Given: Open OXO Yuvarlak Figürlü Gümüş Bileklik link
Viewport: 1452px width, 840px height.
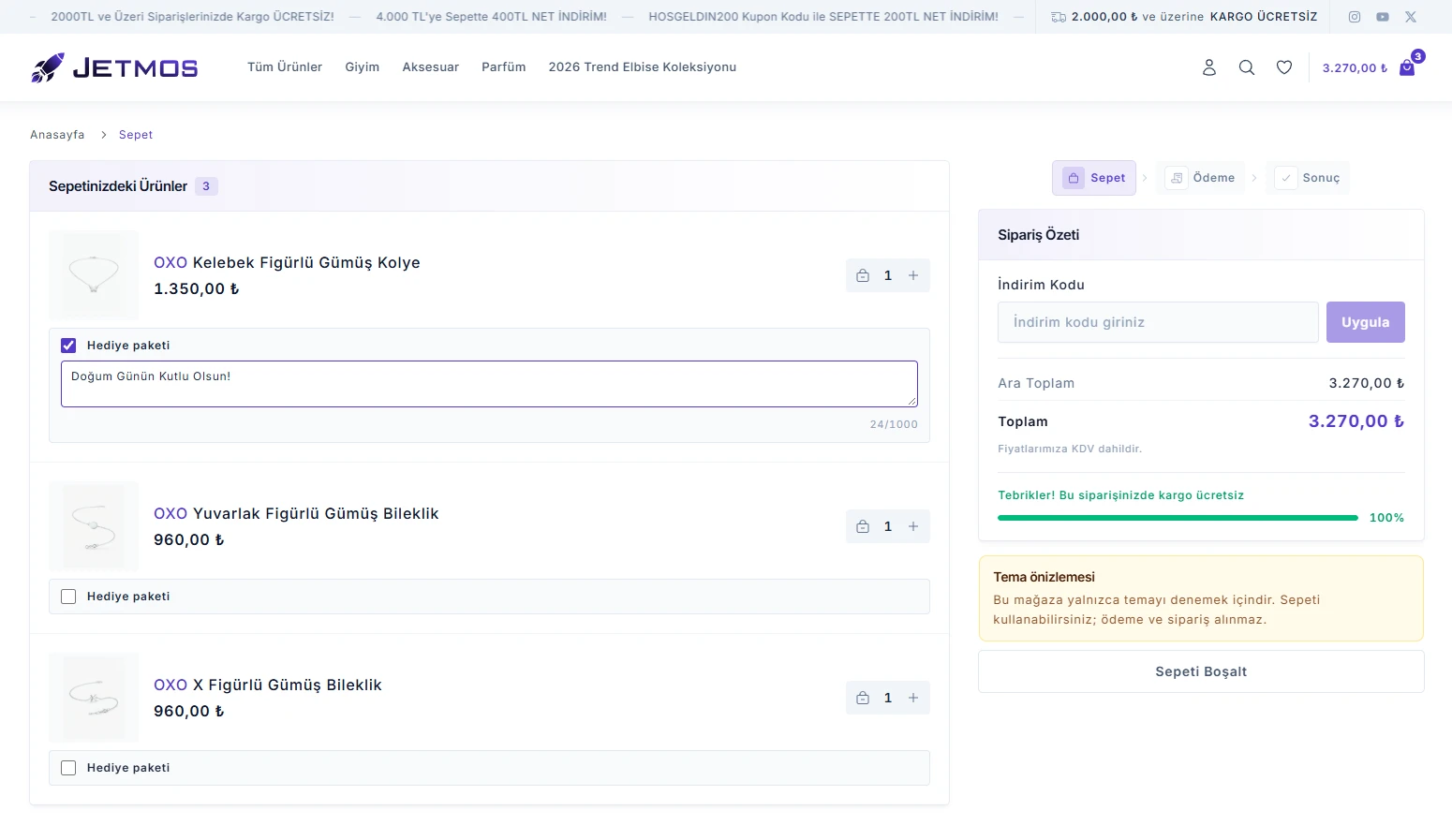Looking at the screenshot, I should click(x=296, y=514).
